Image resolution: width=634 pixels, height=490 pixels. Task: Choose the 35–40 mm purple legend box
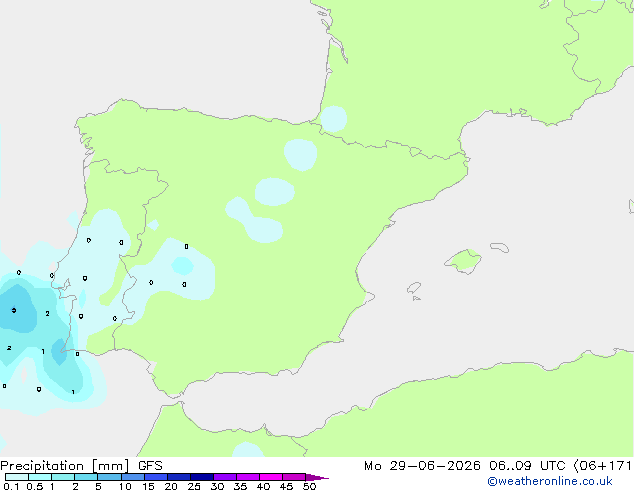(248, 477)
